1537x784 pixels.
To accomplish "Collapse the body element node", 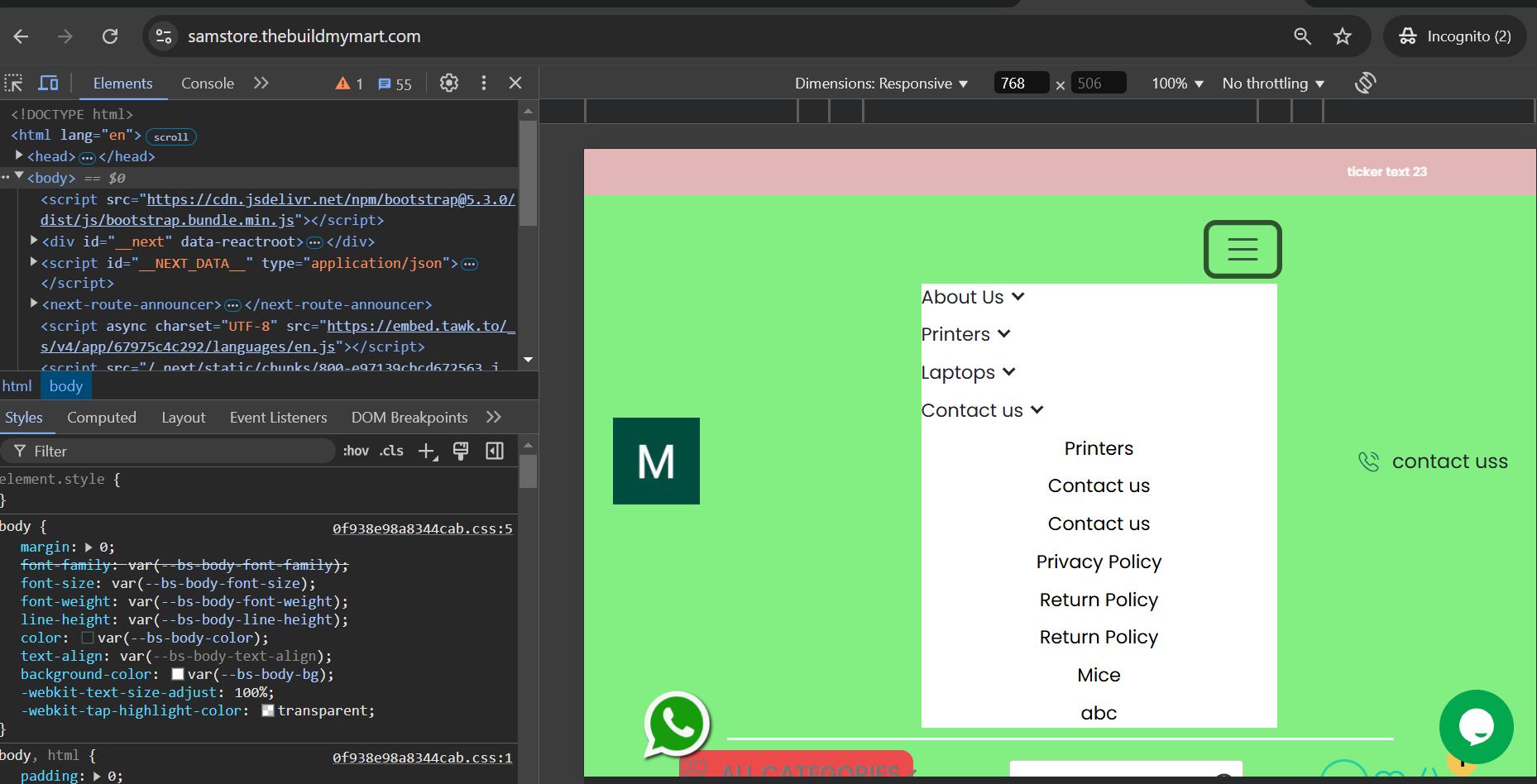I will pyautogui.click(x=19, y=176).
